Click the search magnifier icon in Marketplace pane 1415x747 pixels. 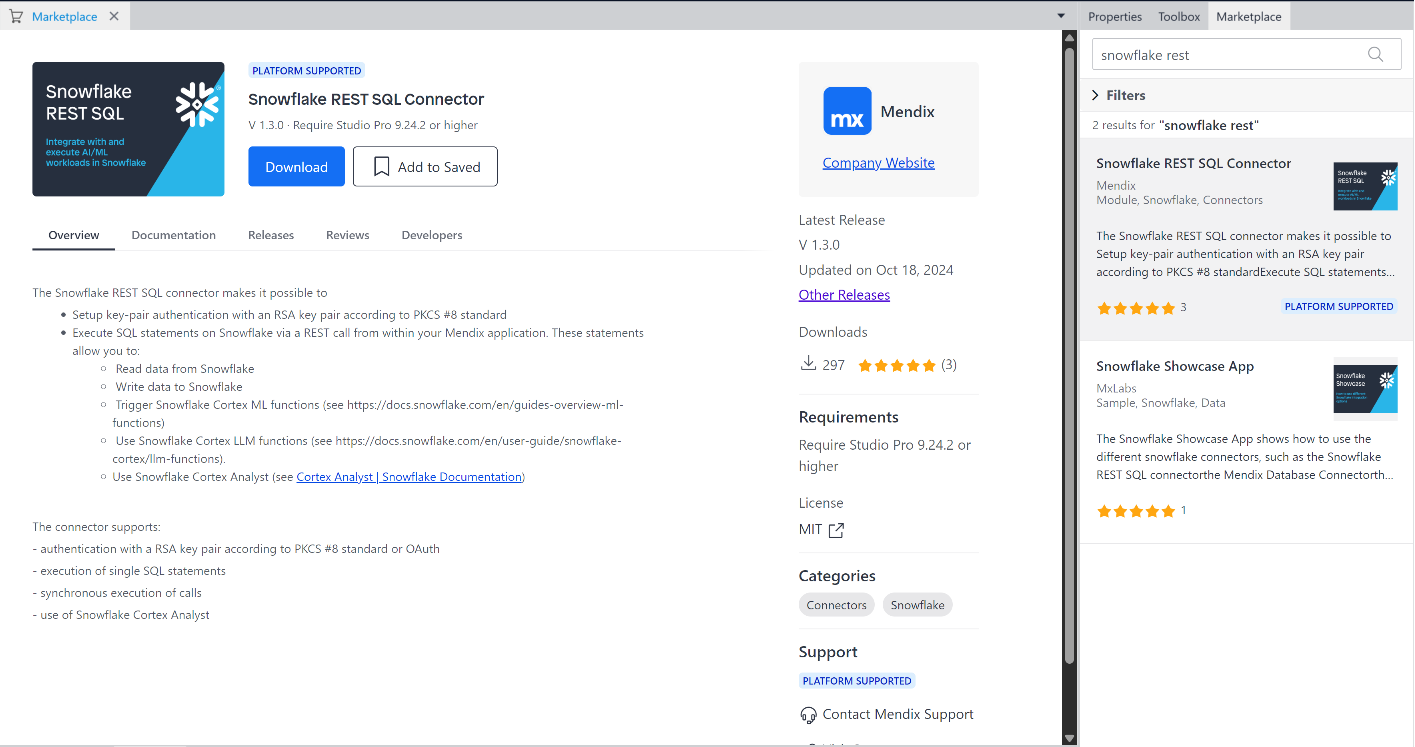(x=1376, y=55)
